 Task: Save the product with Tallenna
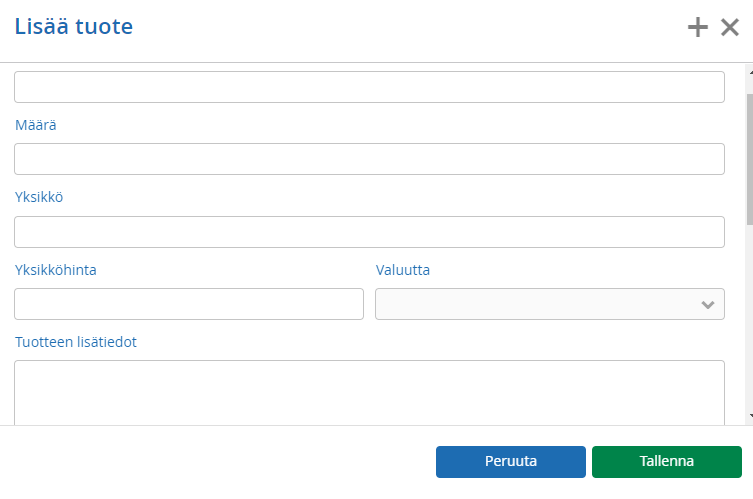click(x=667, y=462)
